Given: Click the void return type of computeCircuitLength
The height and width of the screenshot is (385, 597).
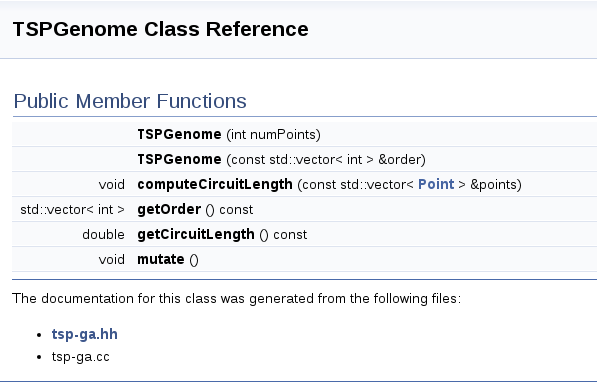Looking at the screenshot, I should click(112, 185).
